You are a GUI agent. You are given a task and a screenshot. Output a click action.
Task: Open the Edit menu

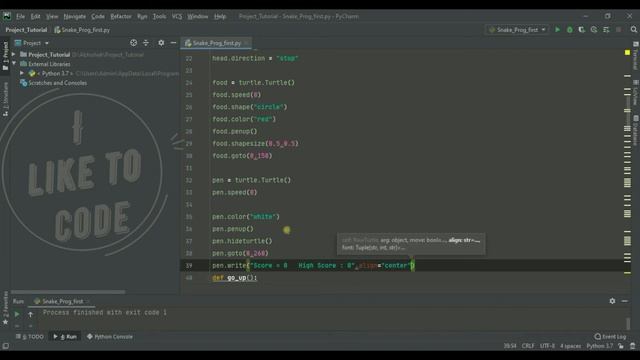36,16
